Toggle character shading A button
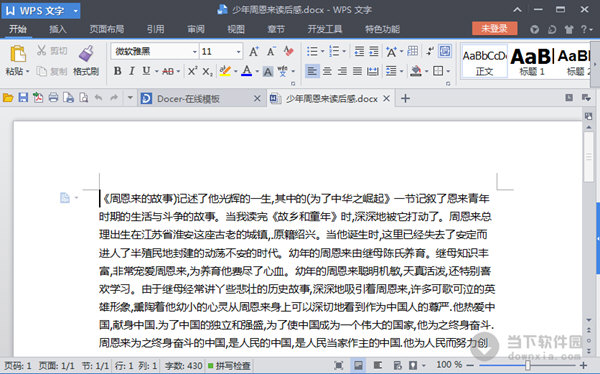600x374 pixels. [x=268, y=71]
